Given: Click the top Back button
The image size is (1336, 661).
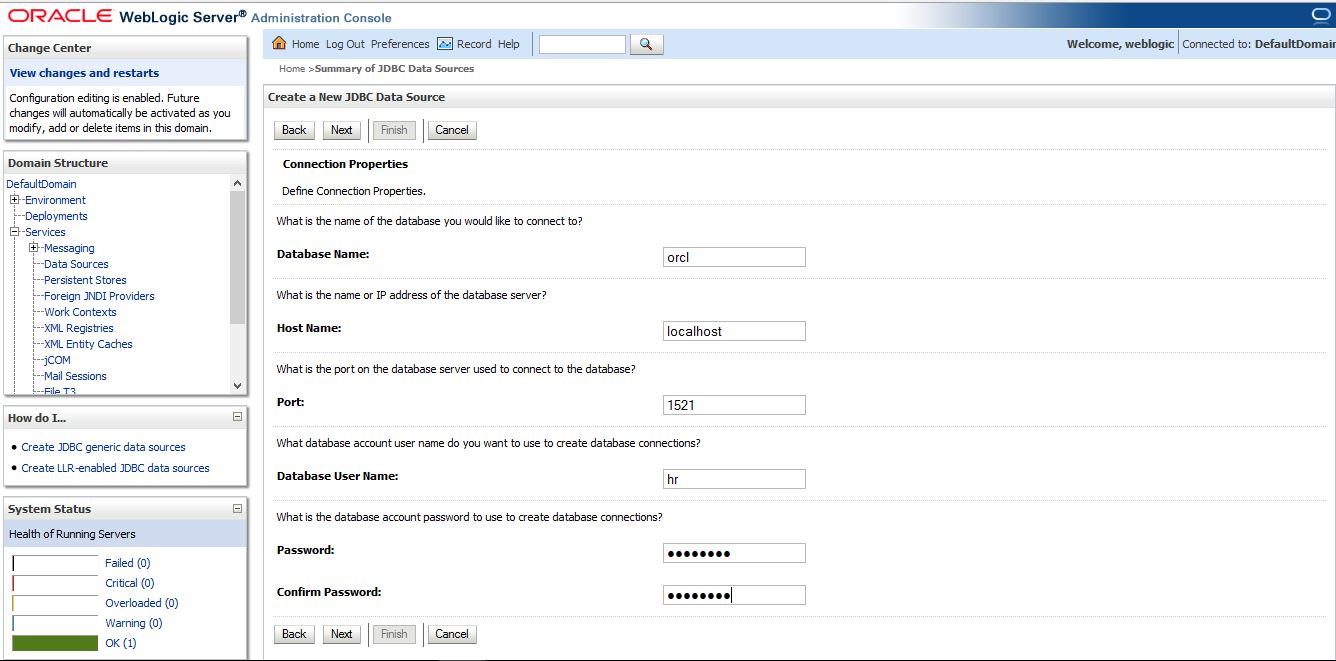Looking at the screenshot, I should click(294, 130).
